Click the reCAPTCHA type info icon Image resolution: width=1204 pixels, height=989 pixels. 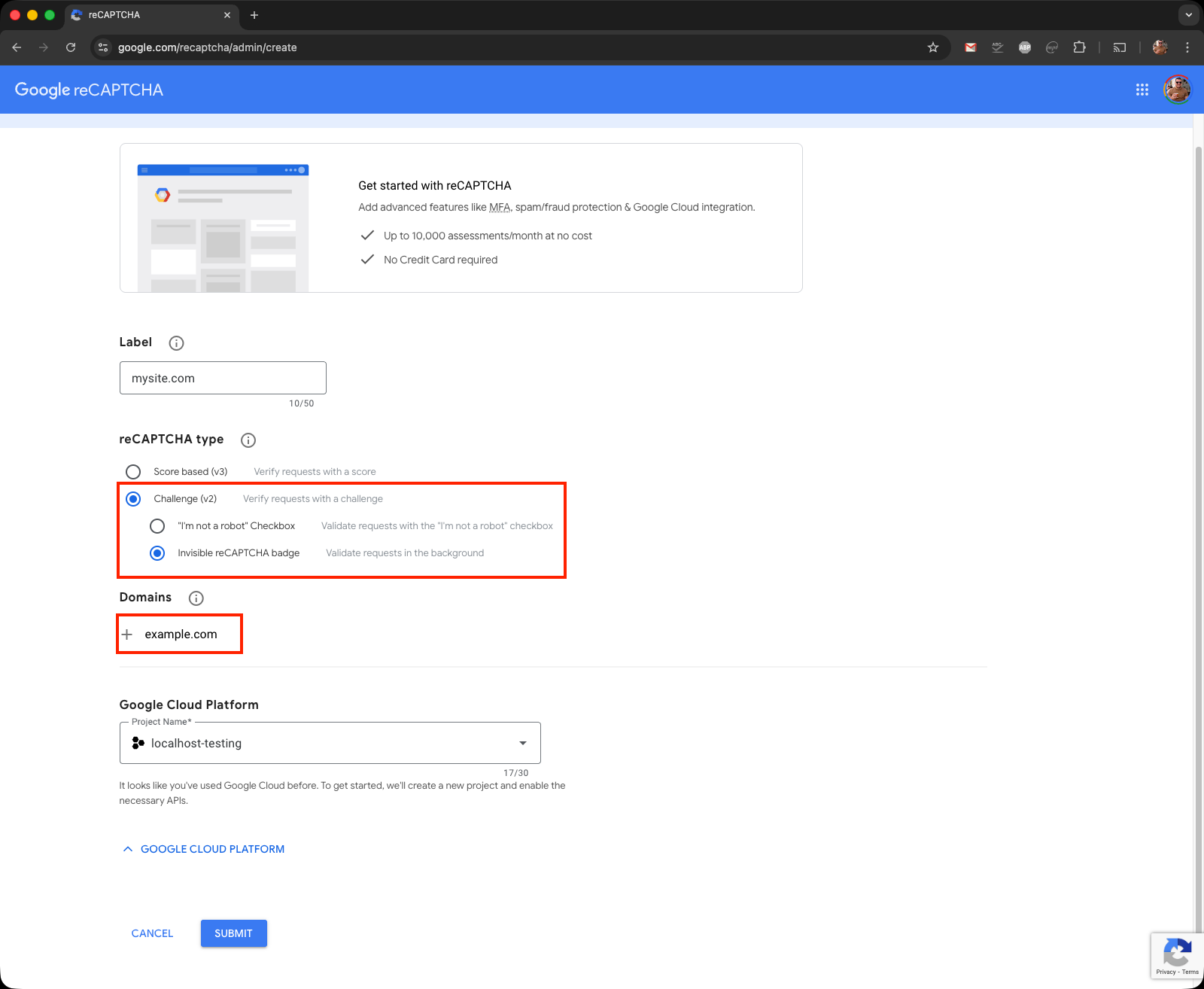coord(248,440)
